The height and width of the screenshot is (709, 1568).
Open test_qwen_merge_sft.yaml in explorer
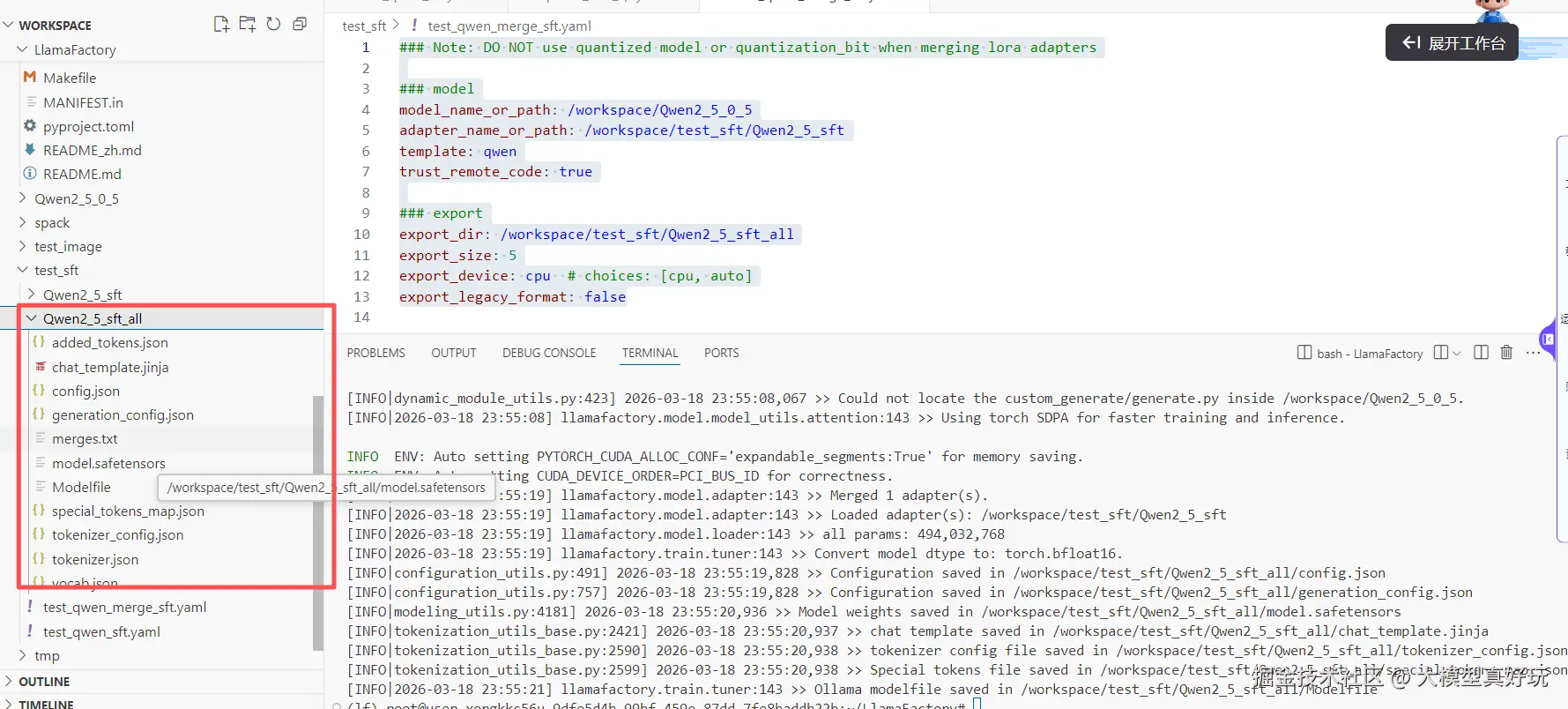point(124,607)
